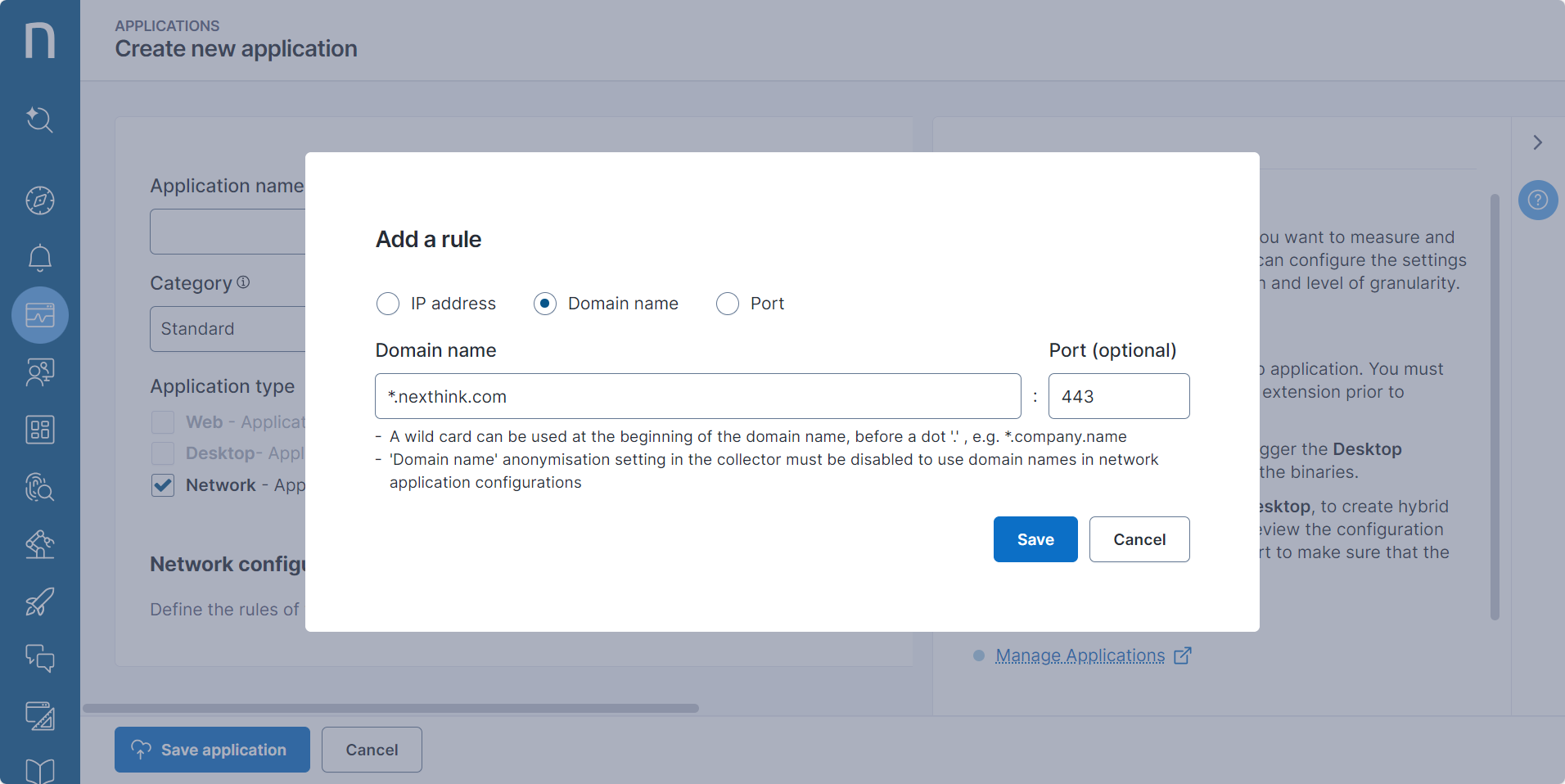
Task: Open the chat bubbles icon
Action: pyautogui.click(x=39, y=658)
